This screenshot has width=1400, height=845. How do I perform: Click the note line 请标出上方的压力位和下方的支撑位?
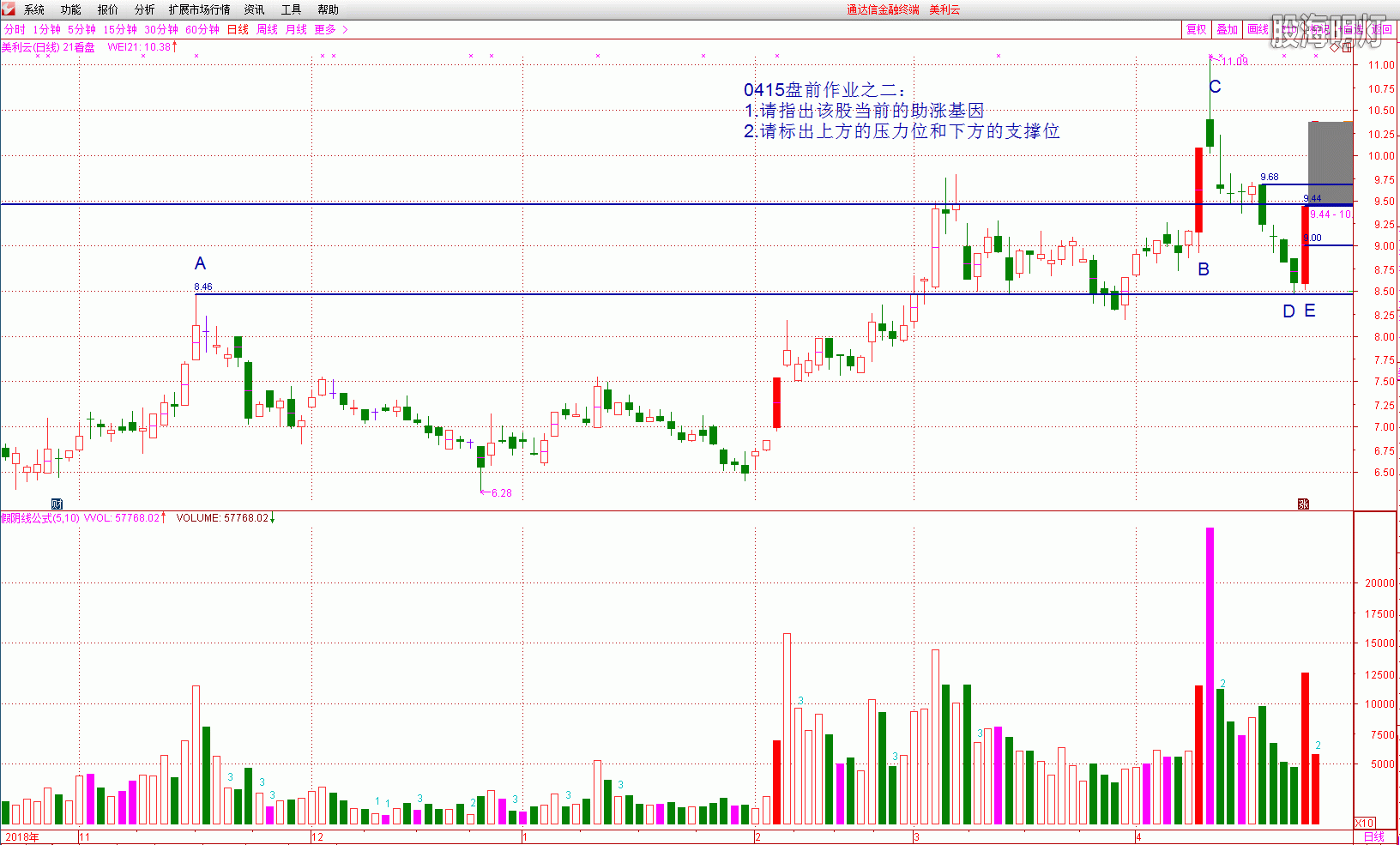(x=910, y=131)
